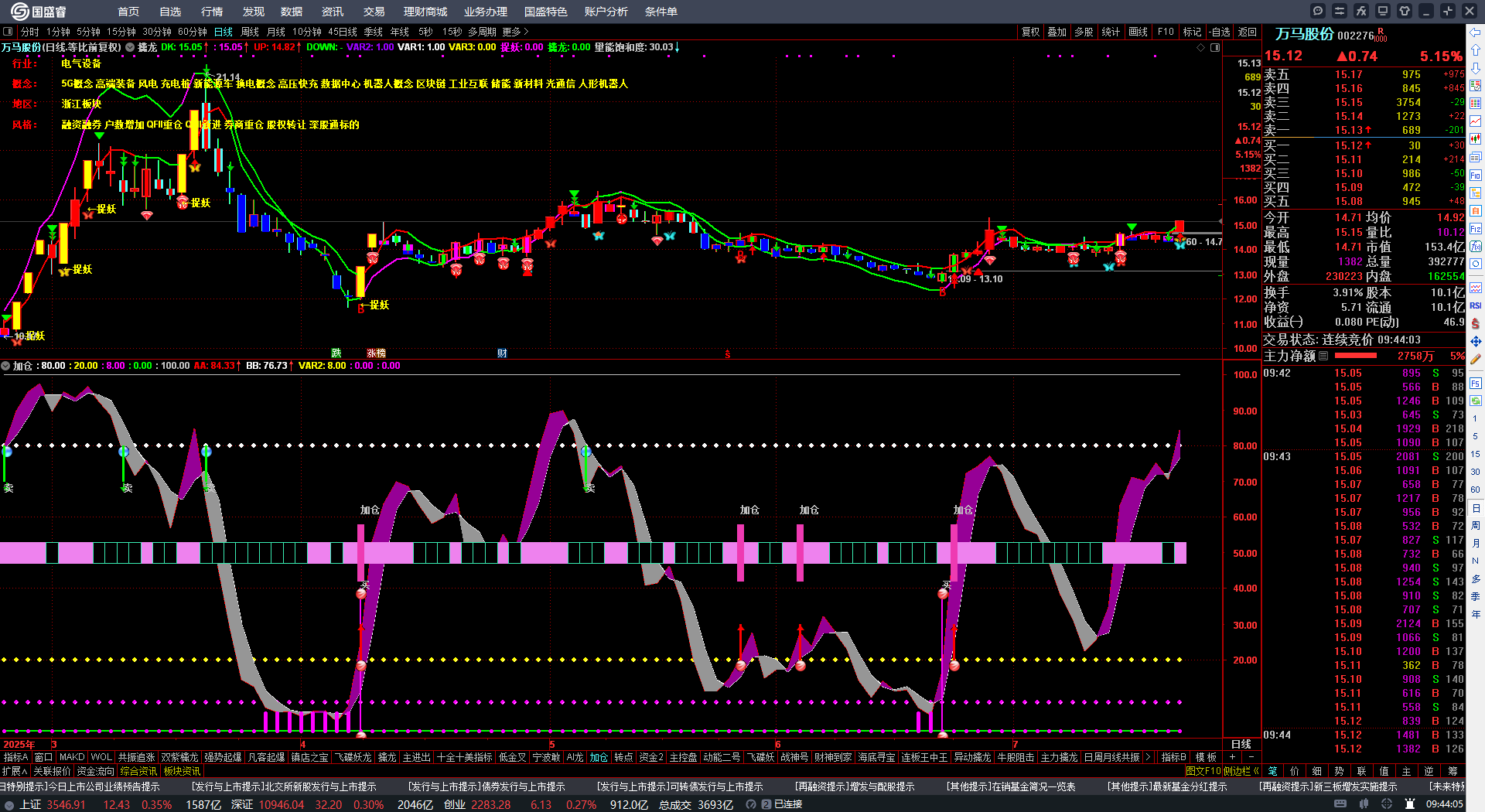The width and height of the screenshot is (1485, 812).
Task: Select the pencil drawing tool in sidebar
Action: pos(1476,359)
